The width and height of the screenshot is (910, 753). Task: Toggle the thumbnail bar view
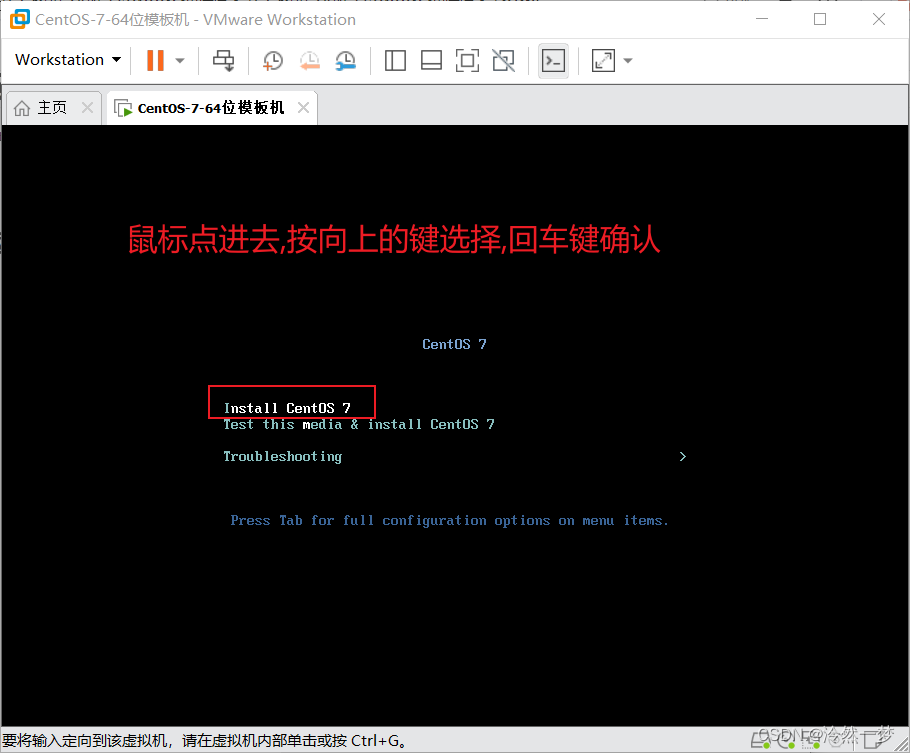(431, 60)
